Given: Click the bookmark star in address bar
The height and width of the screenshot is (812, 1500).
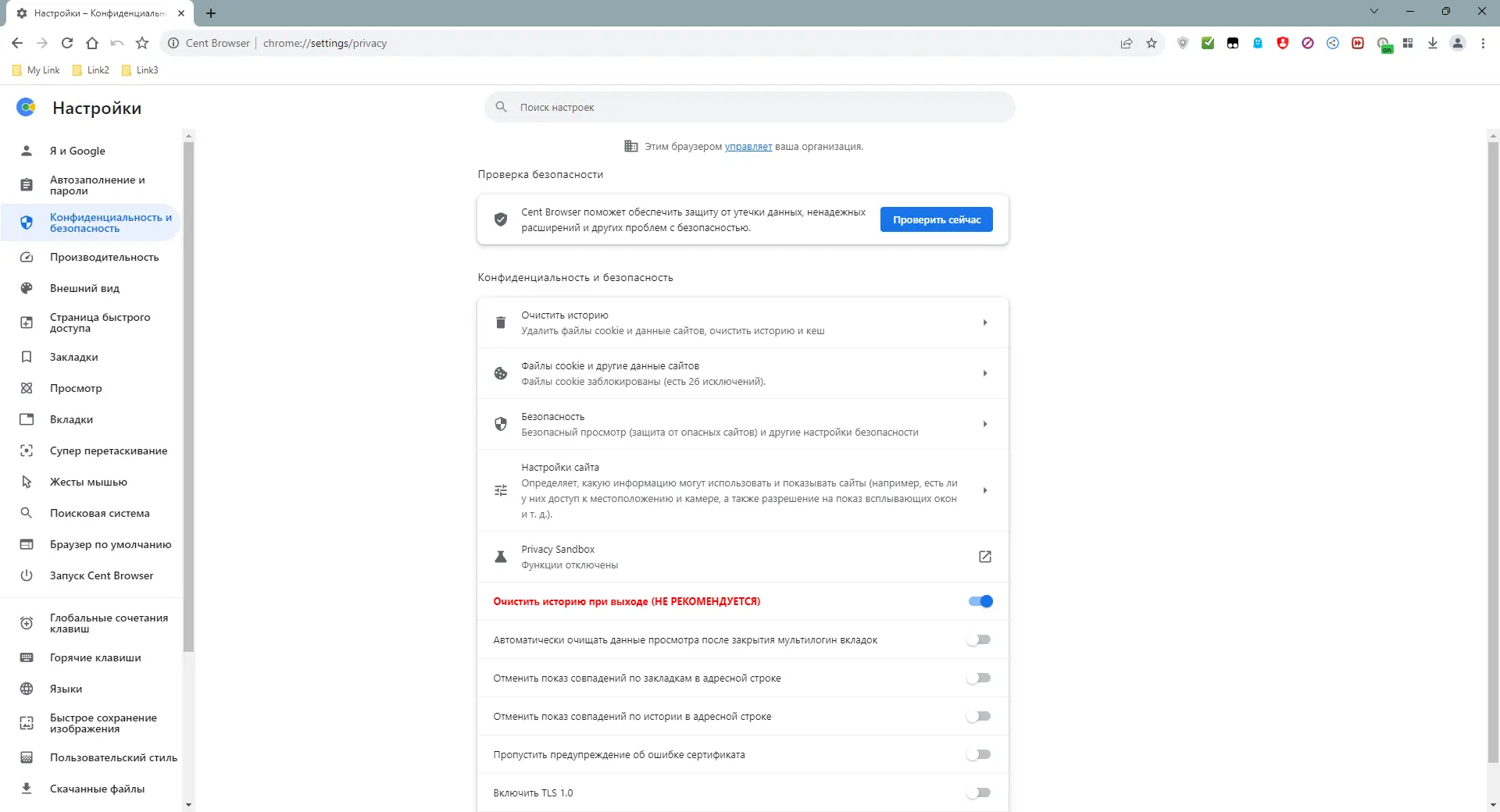Looking at the screenshot, I should pos(1152,44).
